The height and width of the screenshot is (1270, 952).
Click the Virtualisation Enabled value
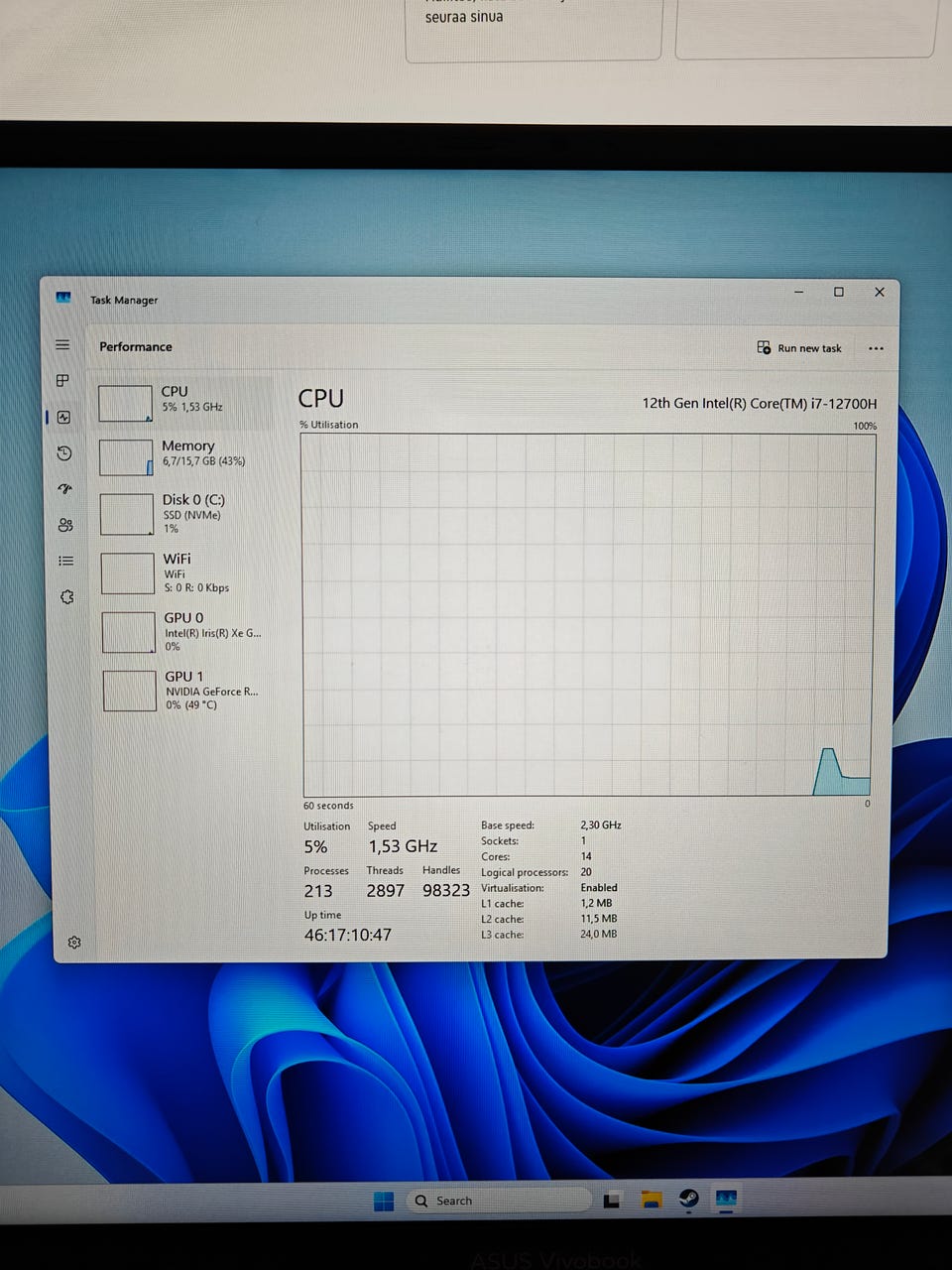click(599, 888)
